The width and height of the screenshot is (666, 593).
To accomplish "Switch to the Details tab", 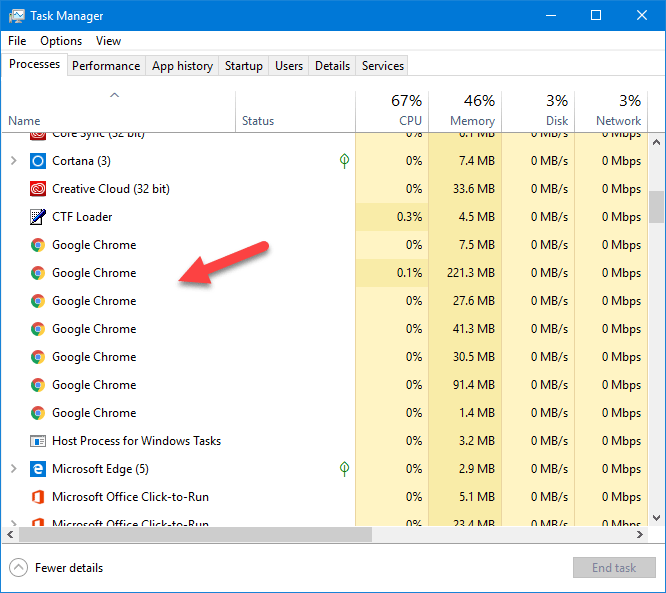I will point(332,66).
